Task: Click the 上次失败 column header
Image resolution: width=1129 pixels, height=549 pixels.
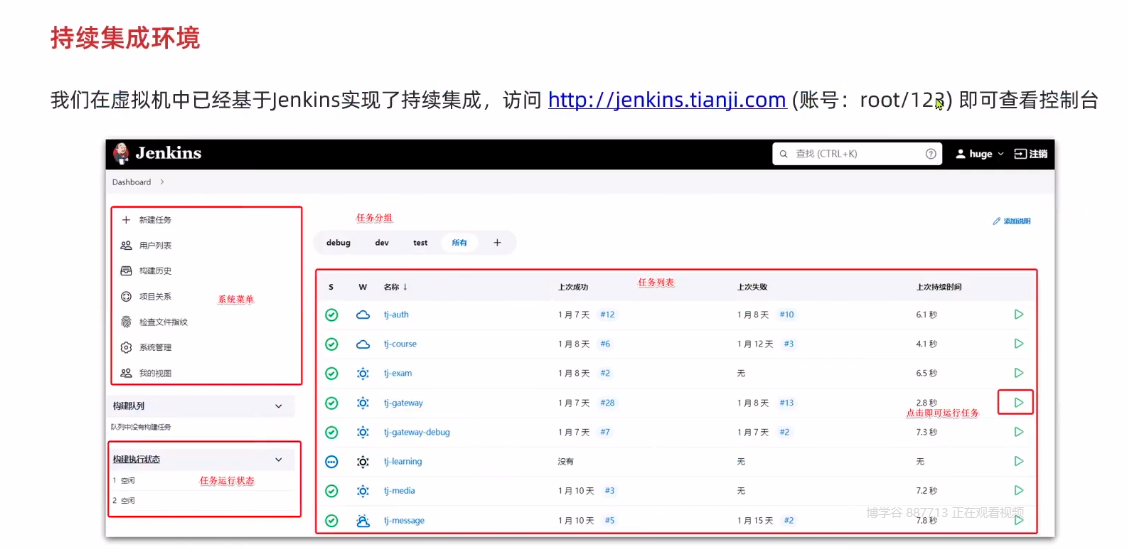Action: pos(752,287)
